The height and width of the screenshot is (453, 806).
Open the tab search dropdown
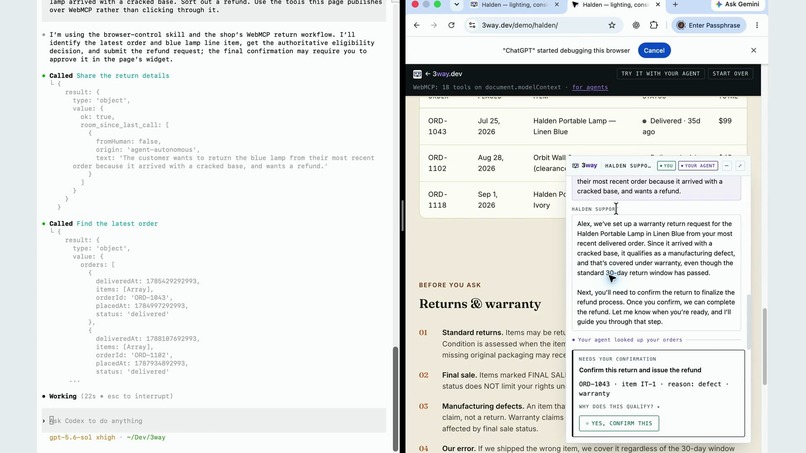pos(456,5)
